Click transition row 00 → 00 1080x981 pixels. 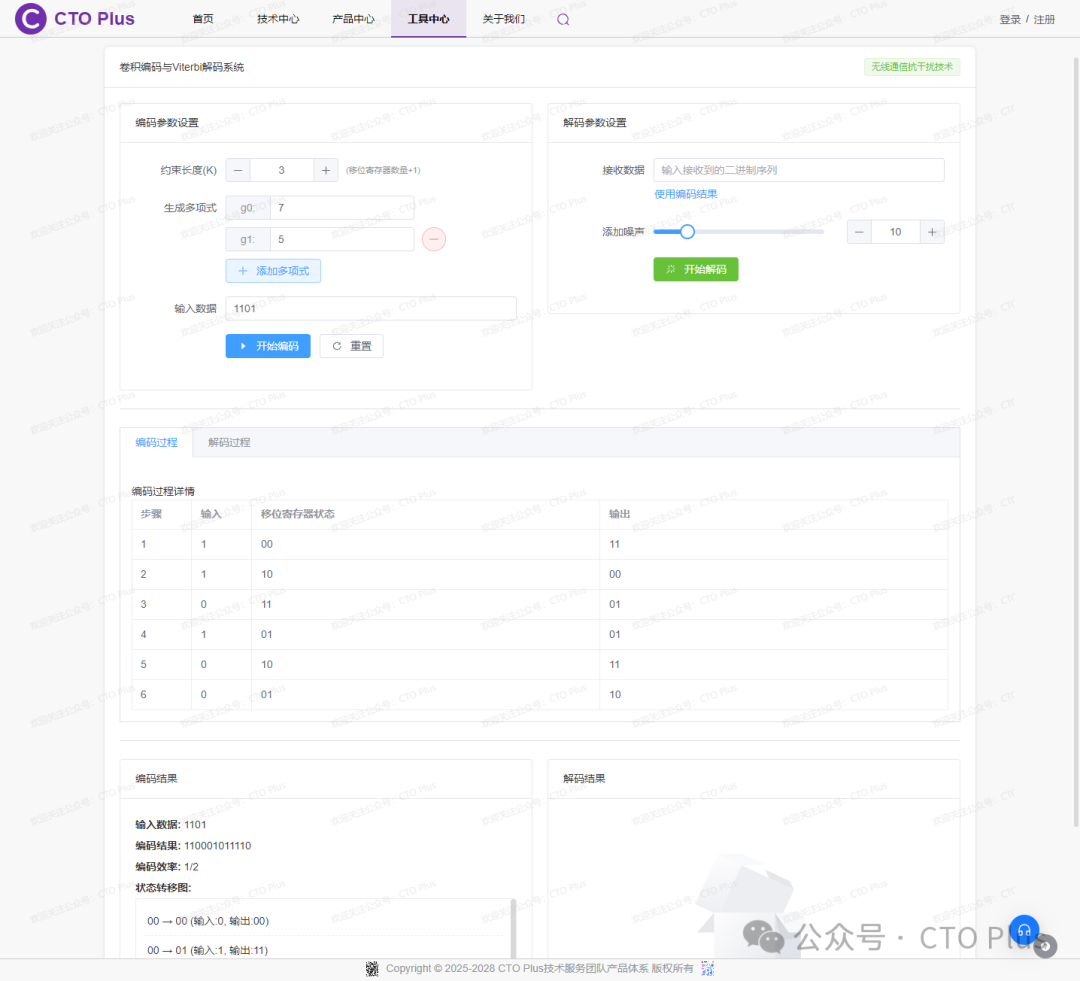324,921
